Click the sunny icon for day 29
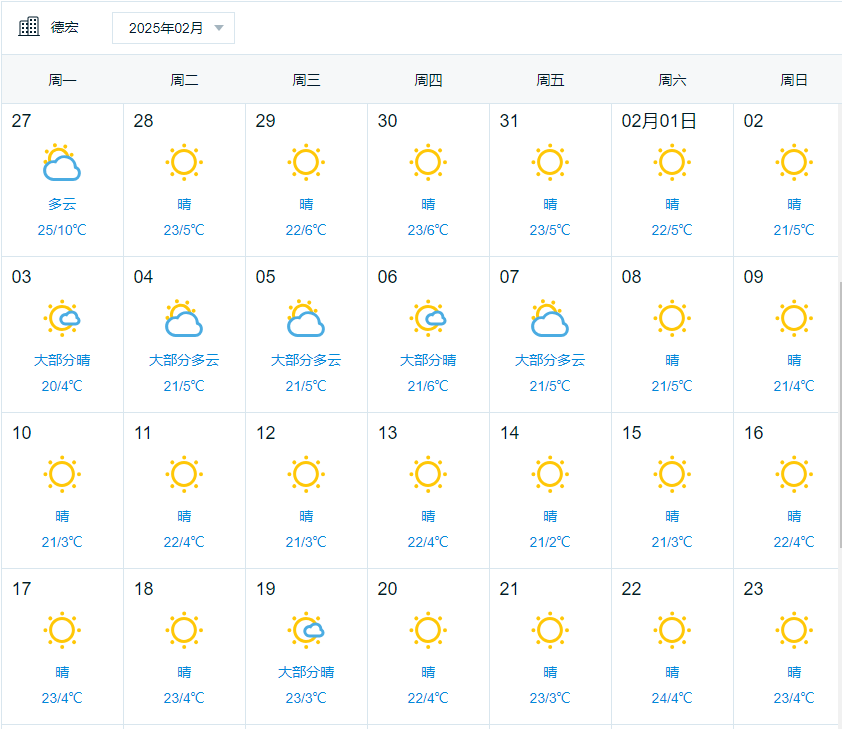This screenshot has height=729, width=842. tap(306, 162)
